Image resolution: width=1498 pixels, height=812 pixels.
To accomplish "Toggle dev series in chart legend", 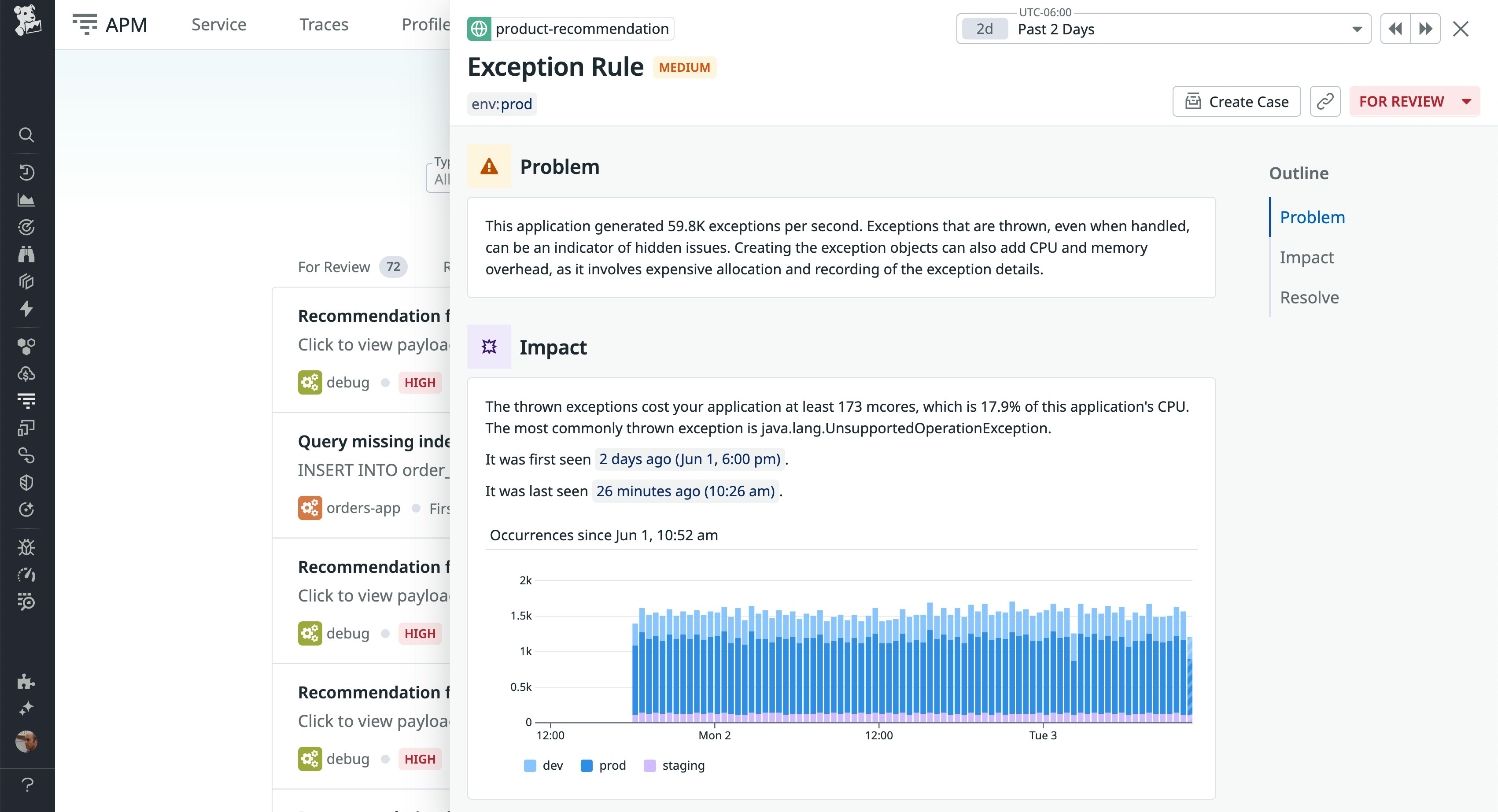I will tap(544, 765).
